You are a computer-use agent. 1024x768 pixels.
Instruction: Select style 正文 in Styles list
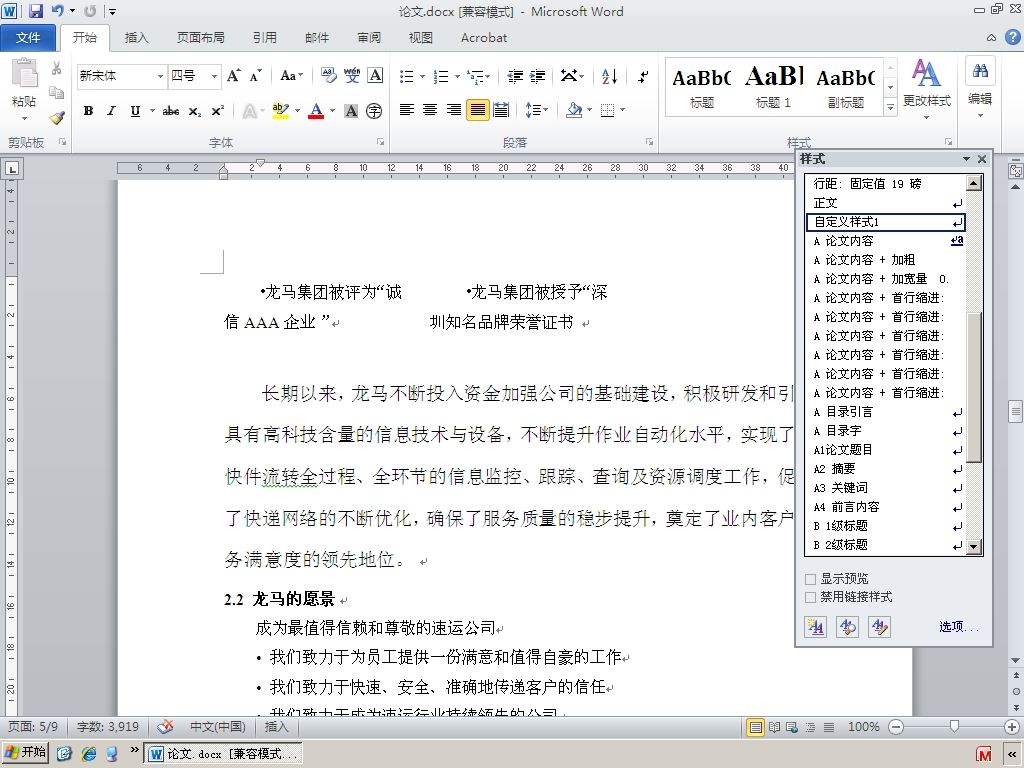point(886,203)
